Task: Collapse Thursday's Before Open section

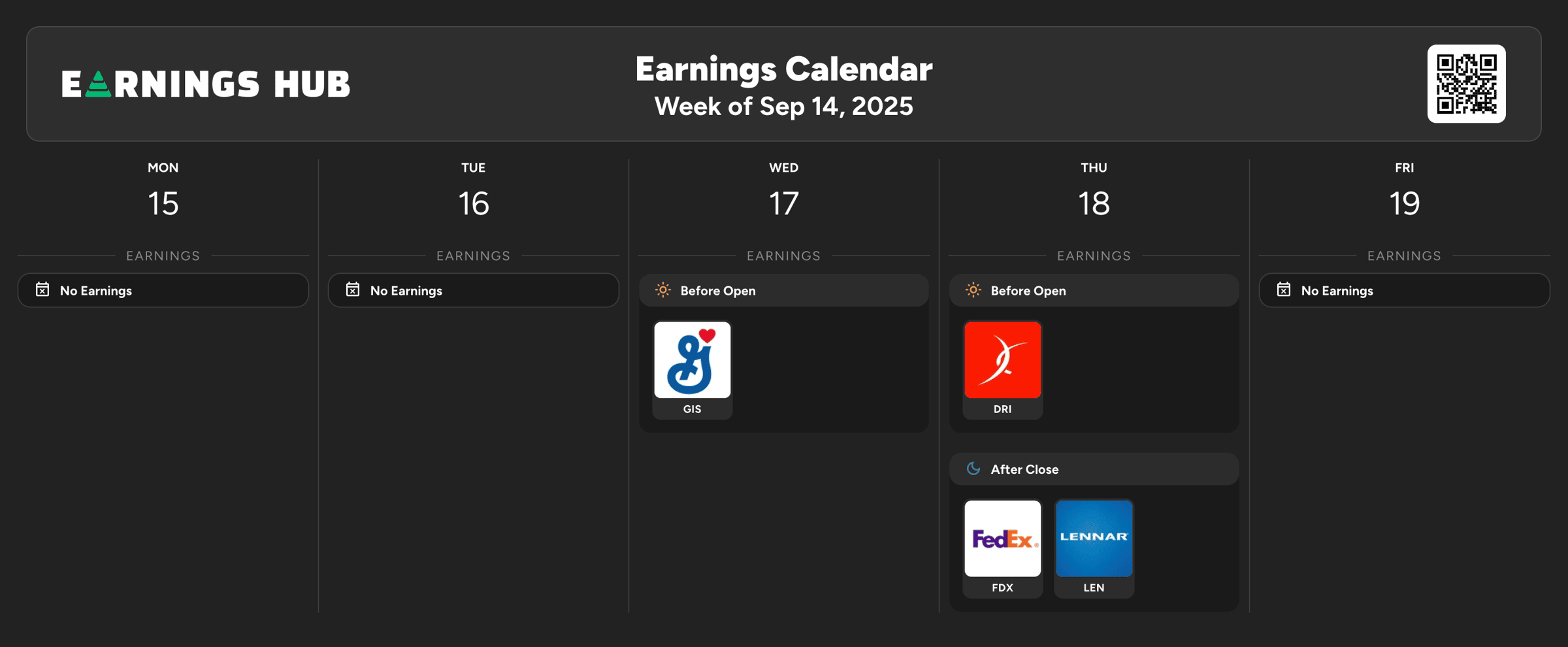Action: (x=1094, y=290)
